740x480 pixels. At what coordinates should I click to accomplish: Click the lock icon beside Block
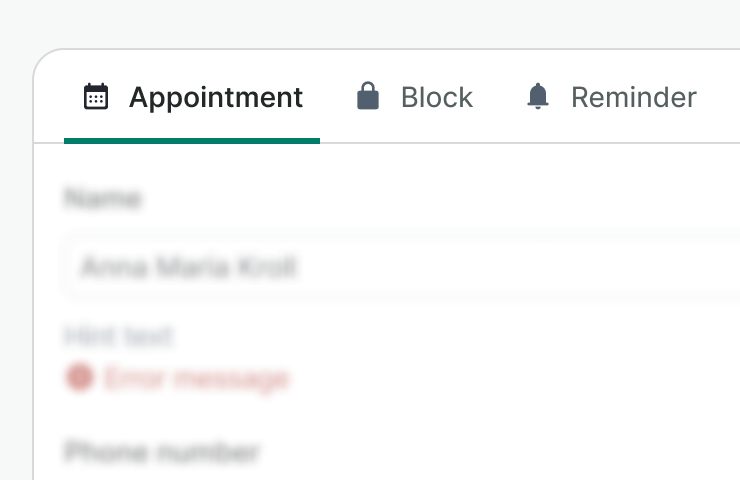368,97
